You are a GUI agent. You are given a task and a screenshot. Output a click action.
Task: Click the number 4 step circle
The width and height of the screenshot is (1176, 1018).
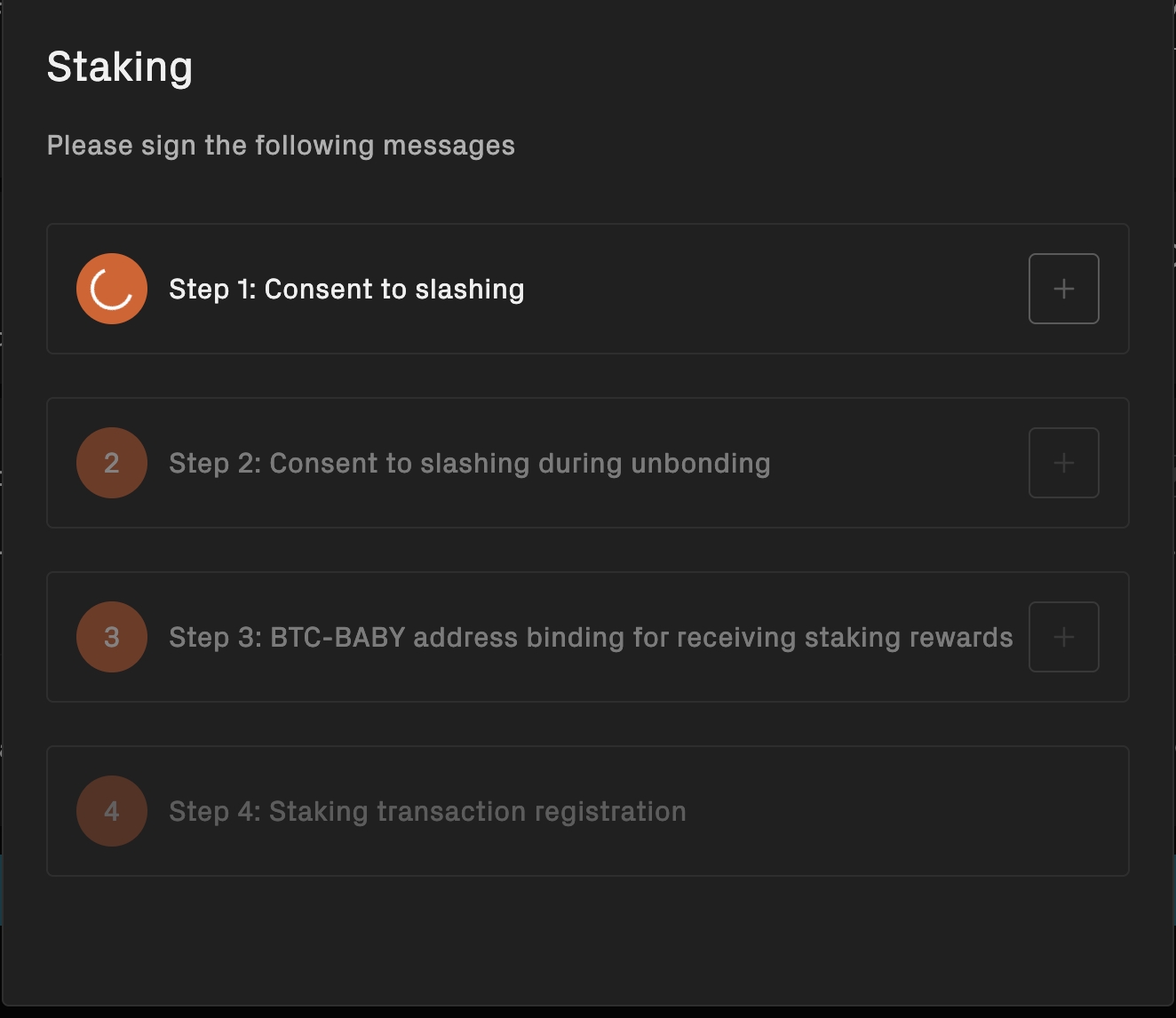(x=112, y=811)
